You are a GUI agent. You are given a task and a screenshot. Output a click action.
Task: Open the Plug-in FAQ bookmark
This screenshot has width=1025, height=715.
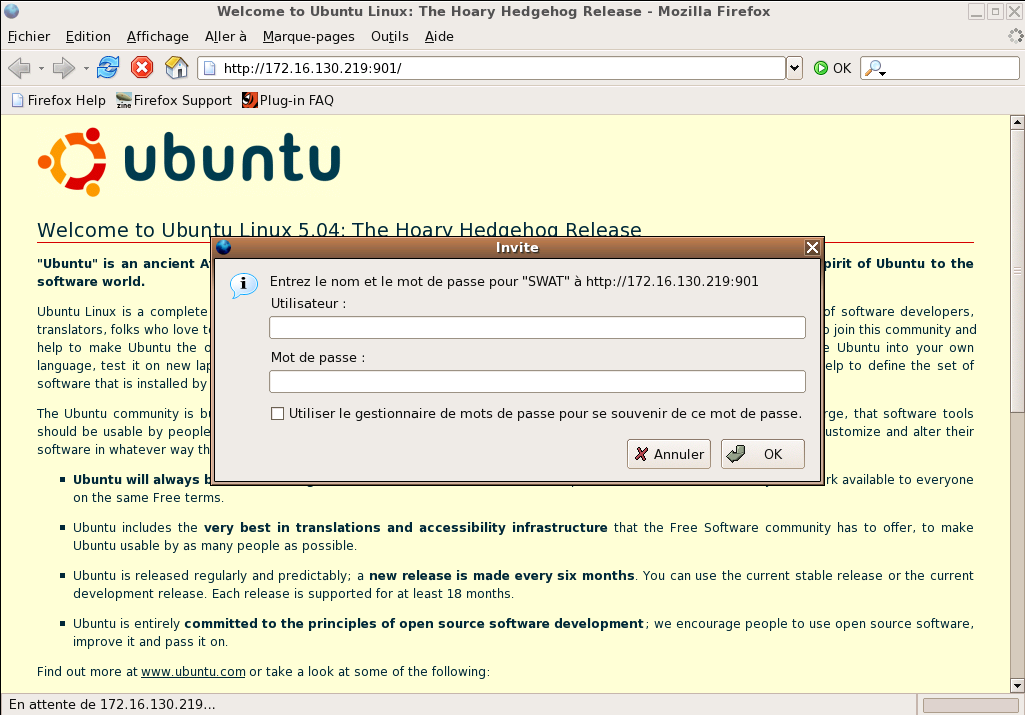point(288,100)
